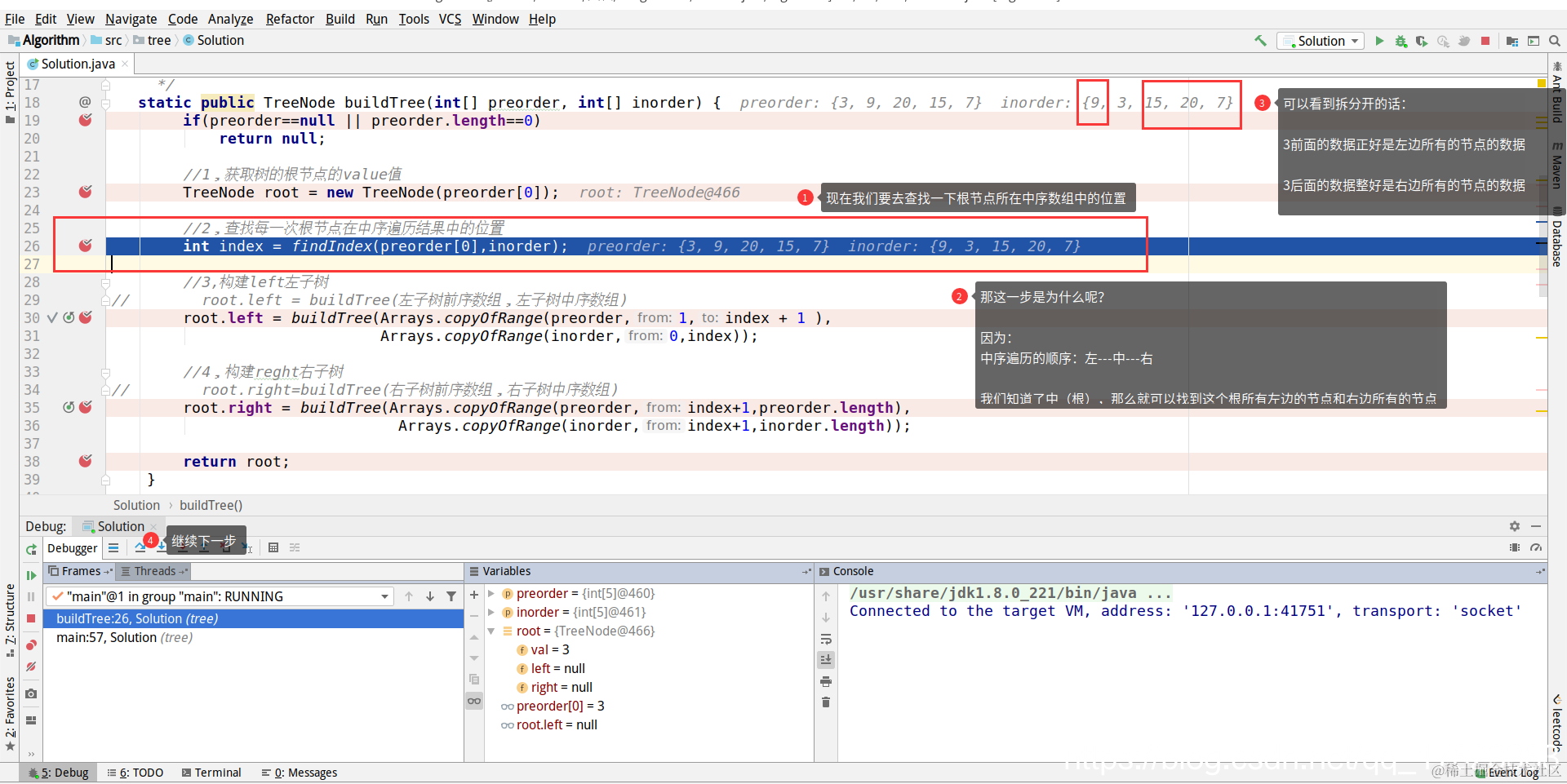Run Solution with coverage icon
Screen dimensions: 1567x784
(1422, 41)
